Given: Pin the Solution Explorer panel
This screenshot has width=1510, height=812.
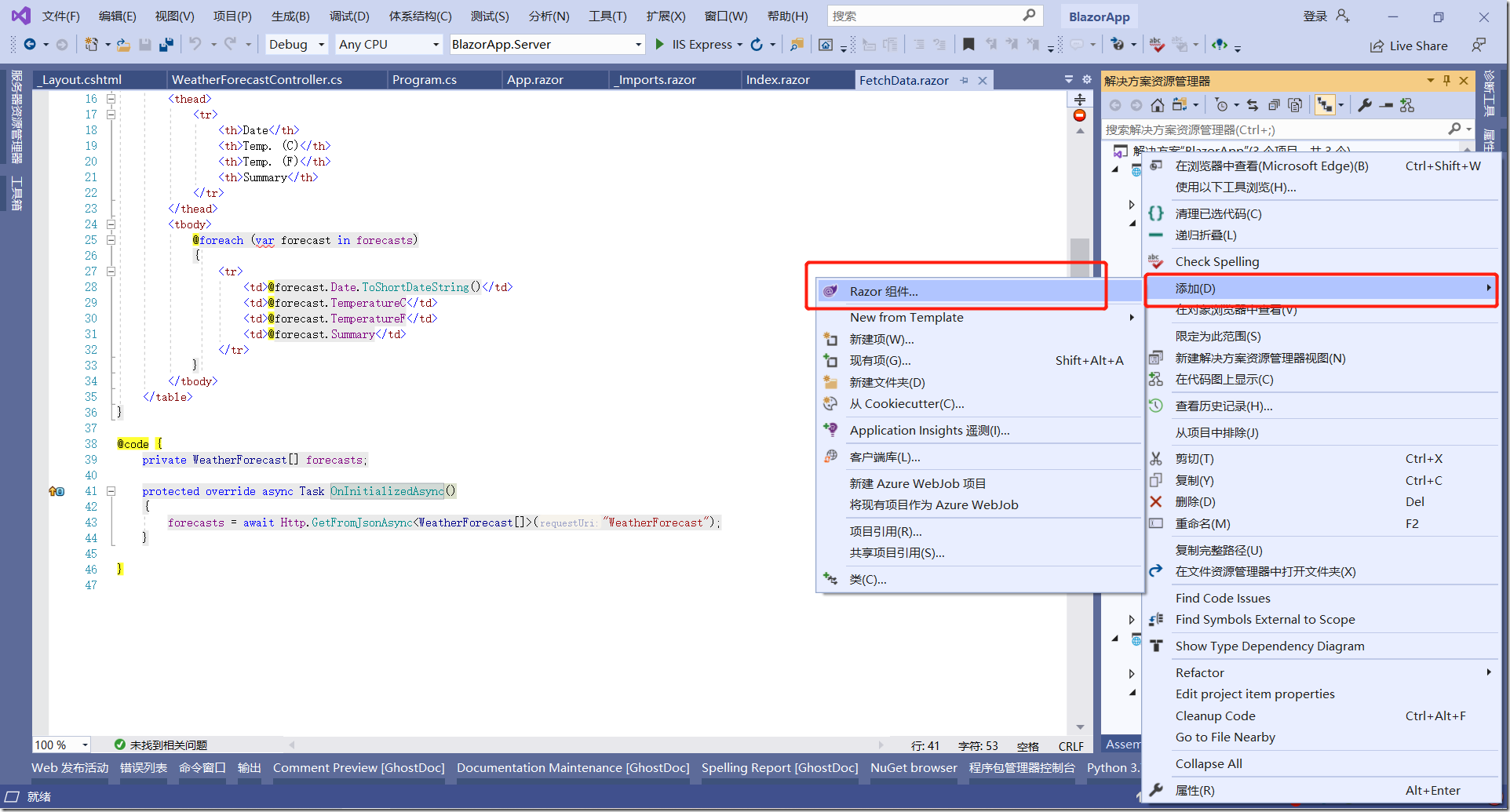Looking at the screenshot, I should 1446,81.
